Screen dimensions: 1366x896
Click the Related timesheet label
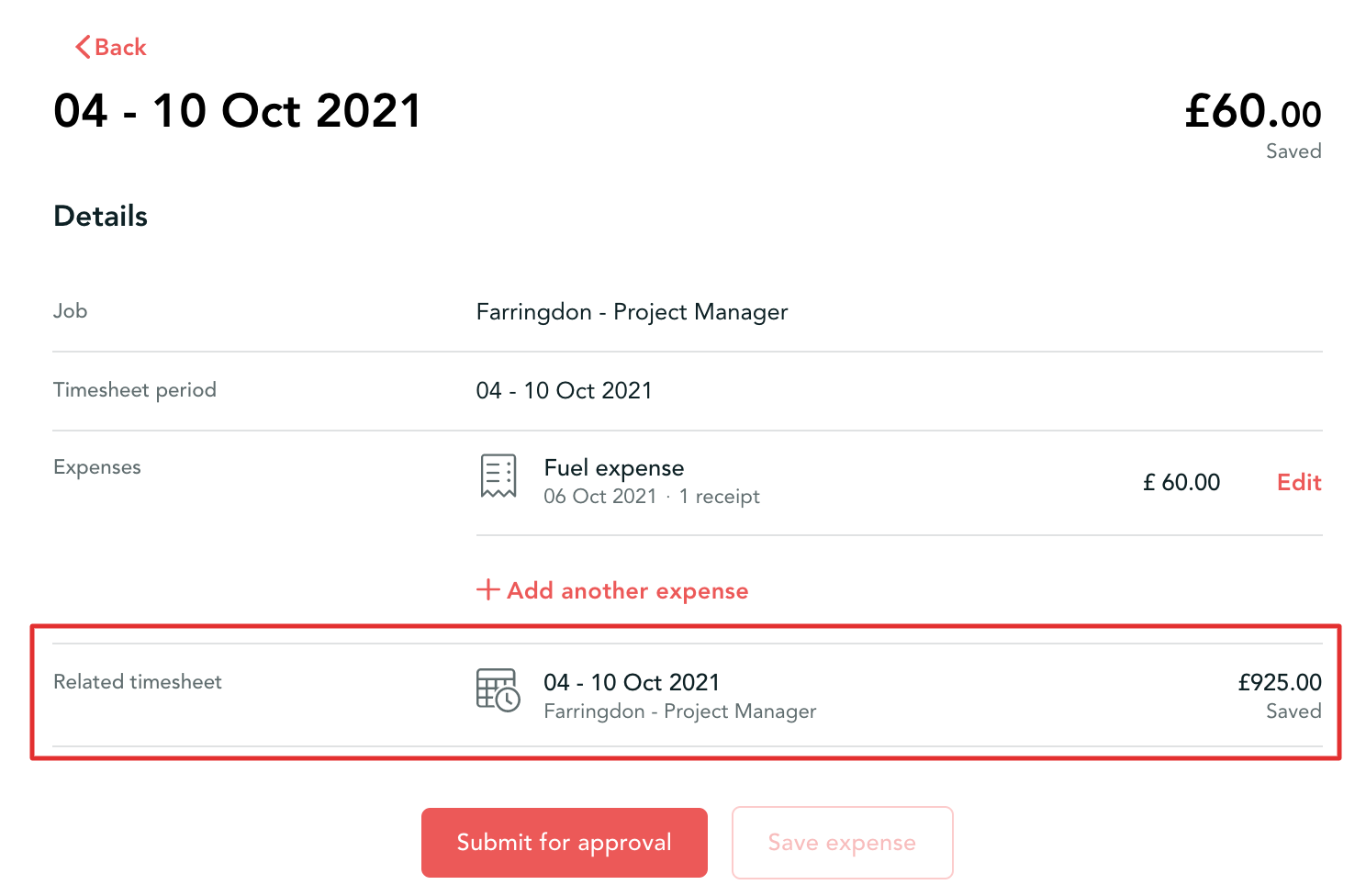[138, 682]
